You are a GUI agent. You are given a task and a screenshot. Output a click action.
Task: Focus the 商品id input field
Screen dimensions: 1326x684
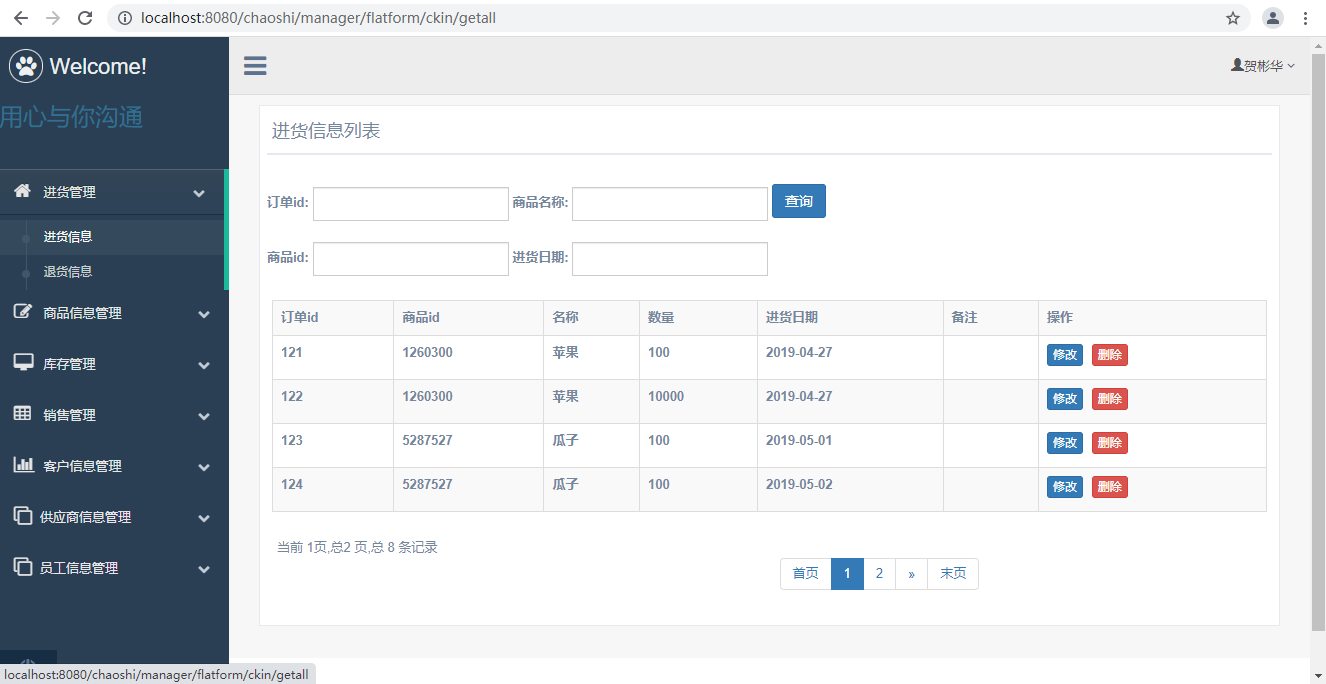411,259
